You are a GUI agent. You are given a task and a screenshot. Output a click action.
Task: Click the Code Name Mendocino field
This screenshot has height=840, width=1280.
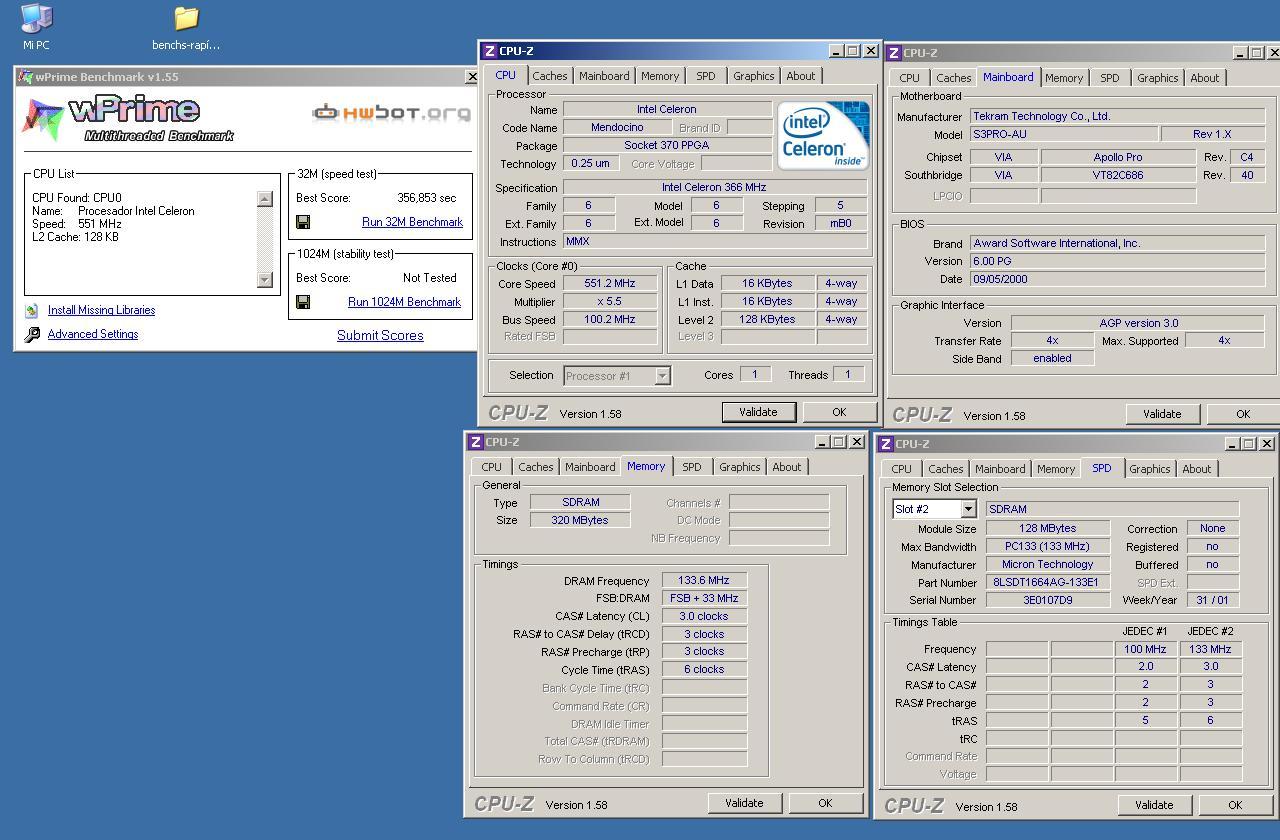(x=617, y=128)
